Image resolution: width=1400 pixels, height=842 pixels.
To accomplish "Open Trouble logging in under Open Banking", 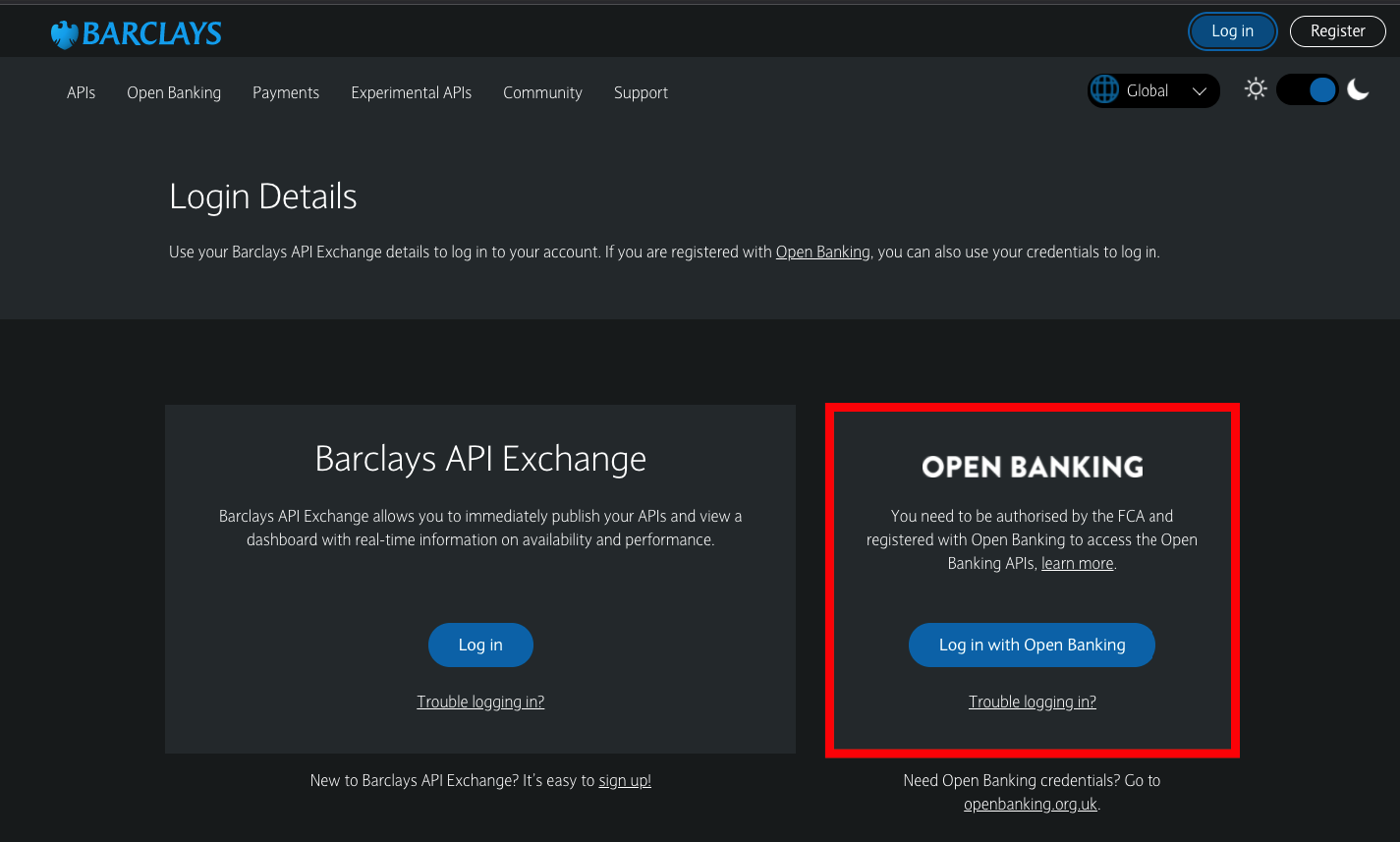I will 1033,702.
